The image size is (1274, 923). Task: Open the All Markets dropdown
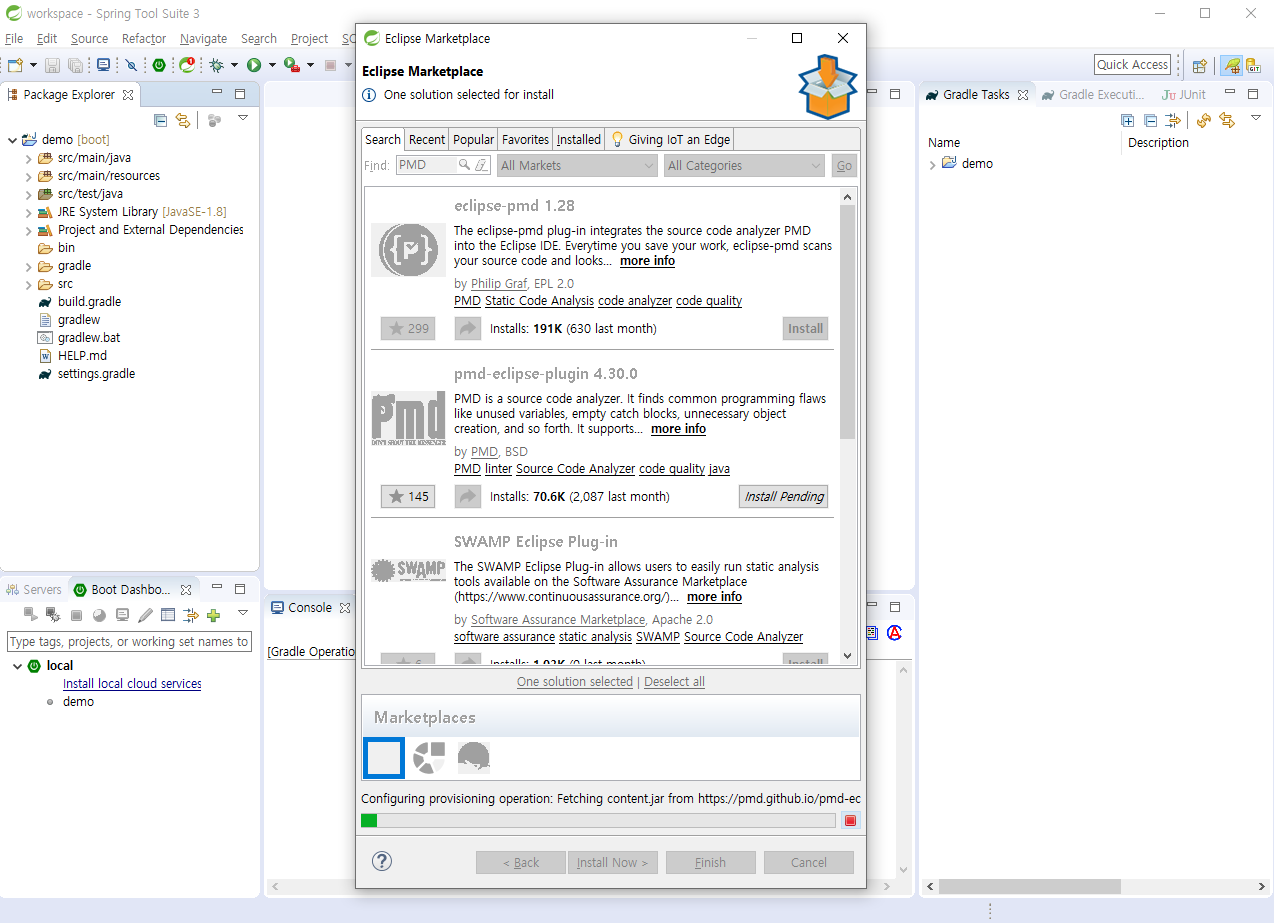[x=577, y=166]
